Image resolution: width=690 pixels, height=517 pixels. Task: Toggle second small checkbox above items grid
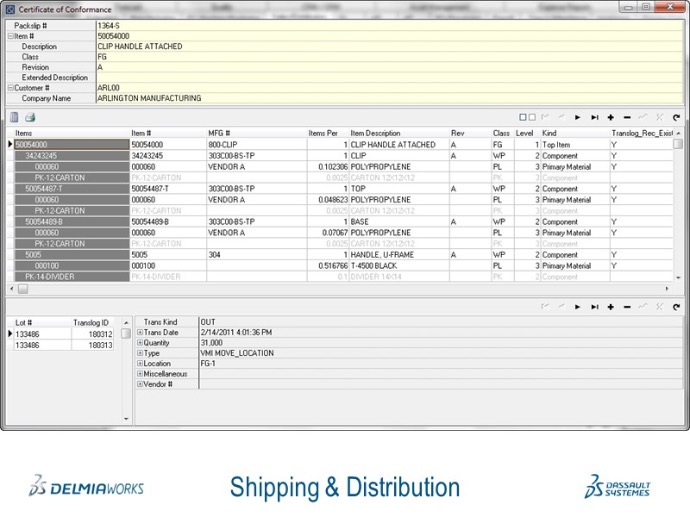[532, 117]
